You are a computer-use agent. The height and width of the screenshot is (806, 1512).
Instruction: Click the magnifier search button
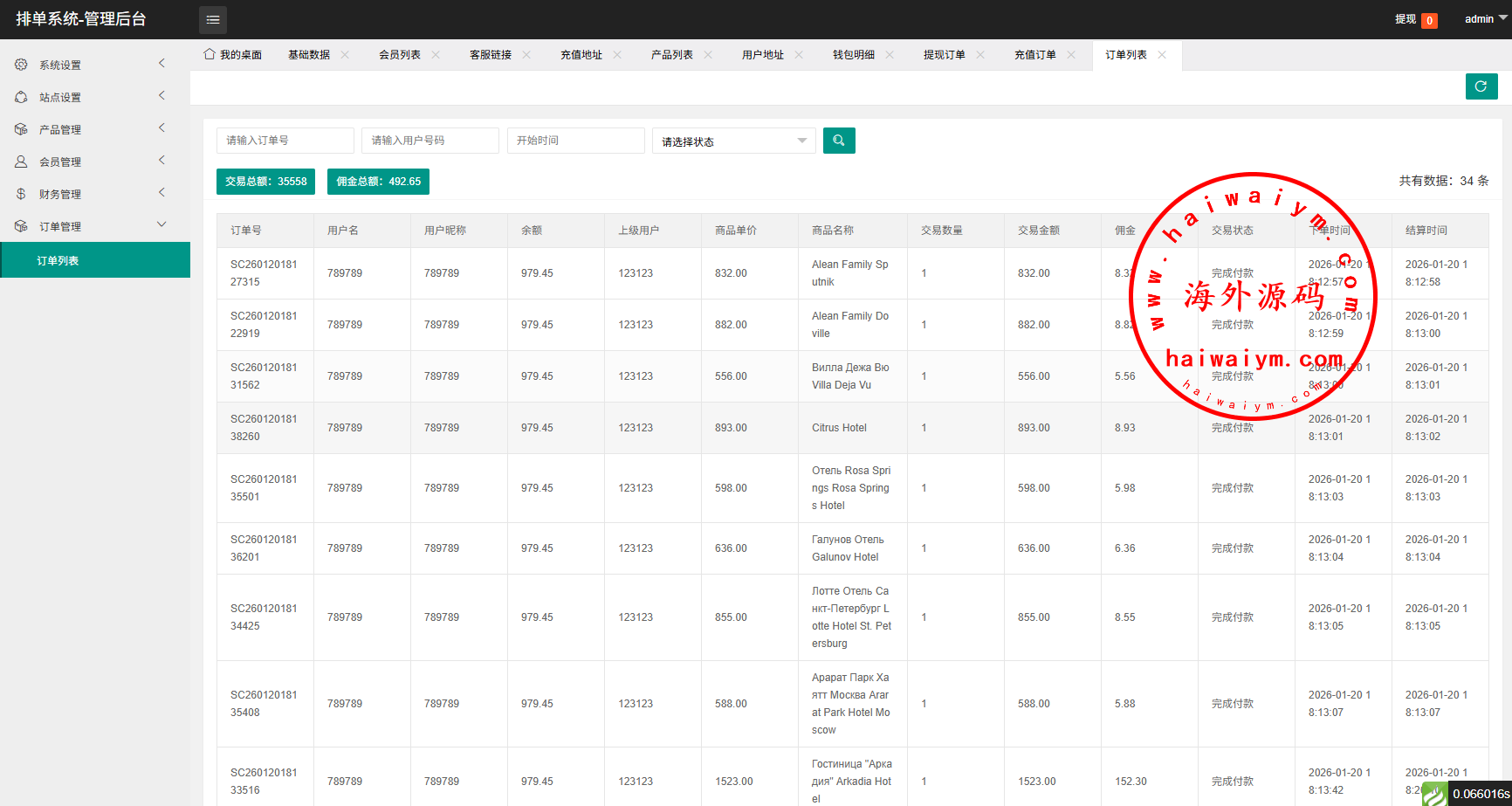click(838, 141)
